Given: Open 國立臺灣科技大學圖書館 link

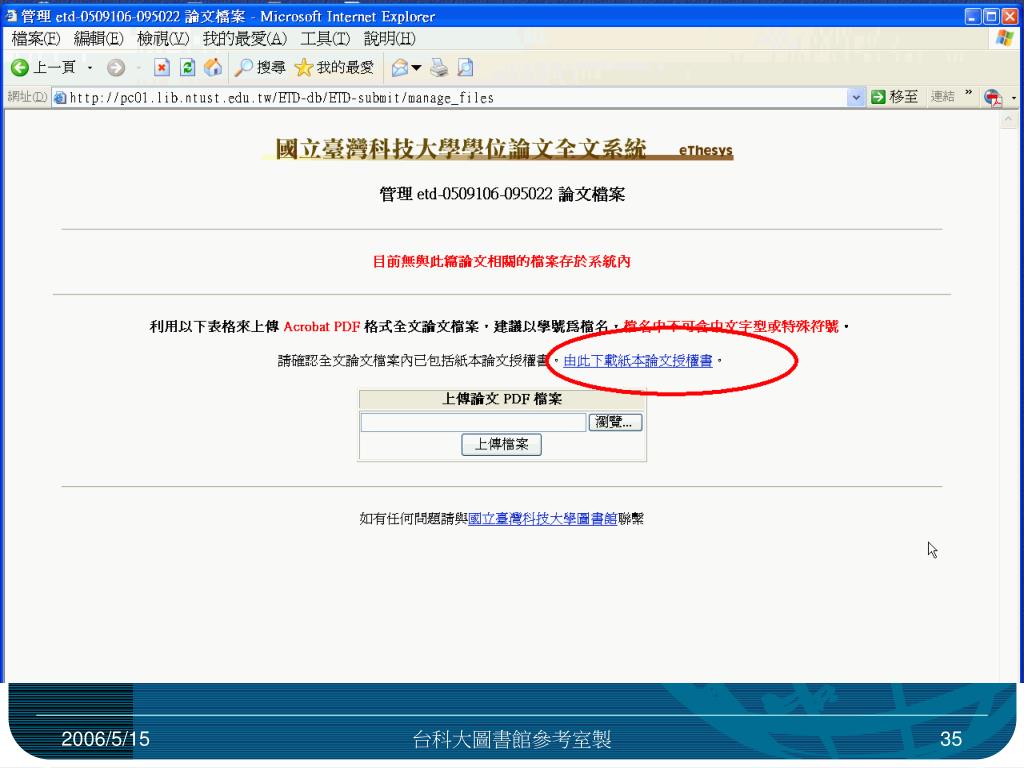Looking at the screenshot, I should tap(543, 519).
